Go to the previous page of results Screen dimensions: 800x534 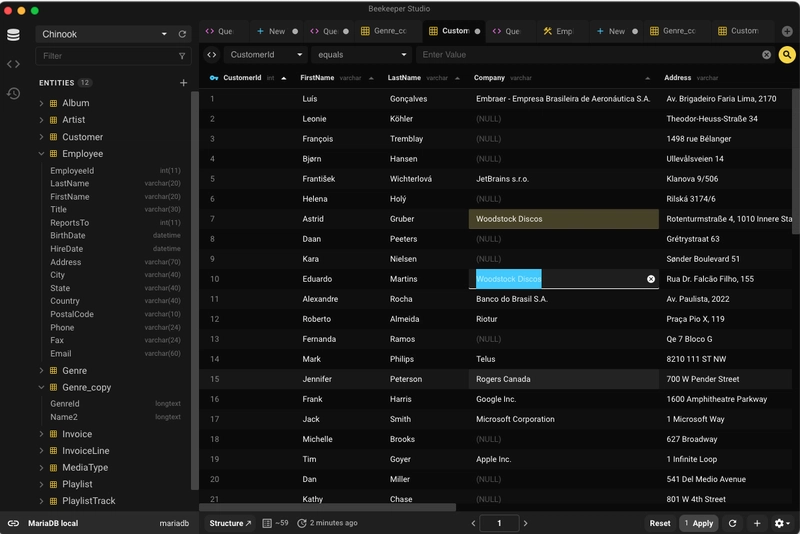pos(473,523)
